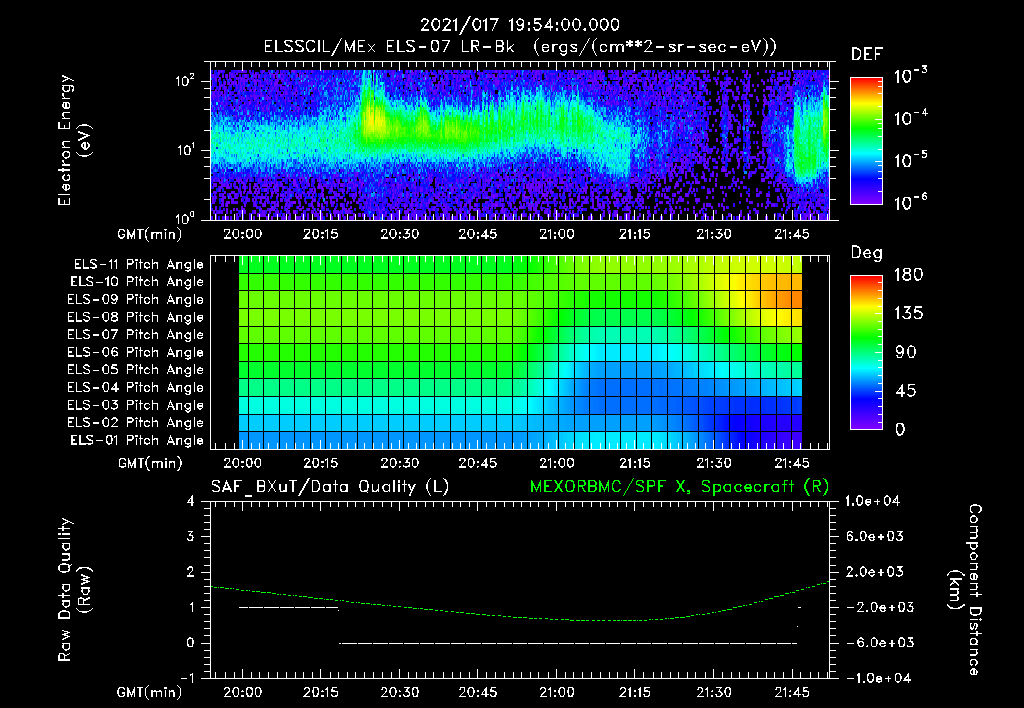Click GMT(min) label under pitch angle panel
This screenshot has width=1024, height=708.
coord(150,464)
